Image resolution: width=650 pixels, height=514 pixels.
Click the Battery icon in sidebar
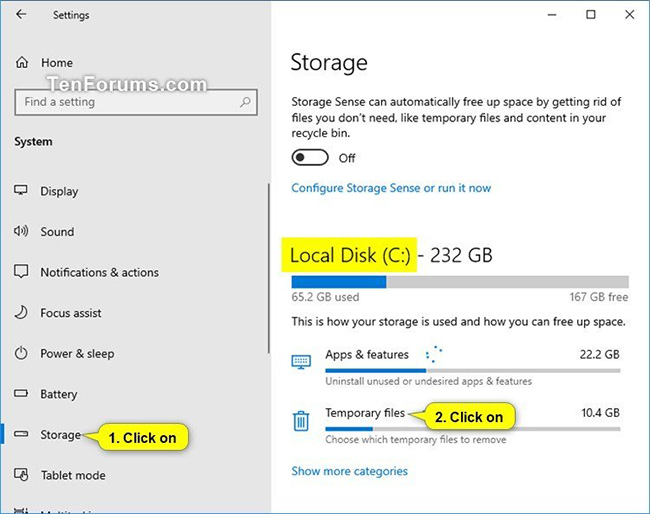coord(22,394)
